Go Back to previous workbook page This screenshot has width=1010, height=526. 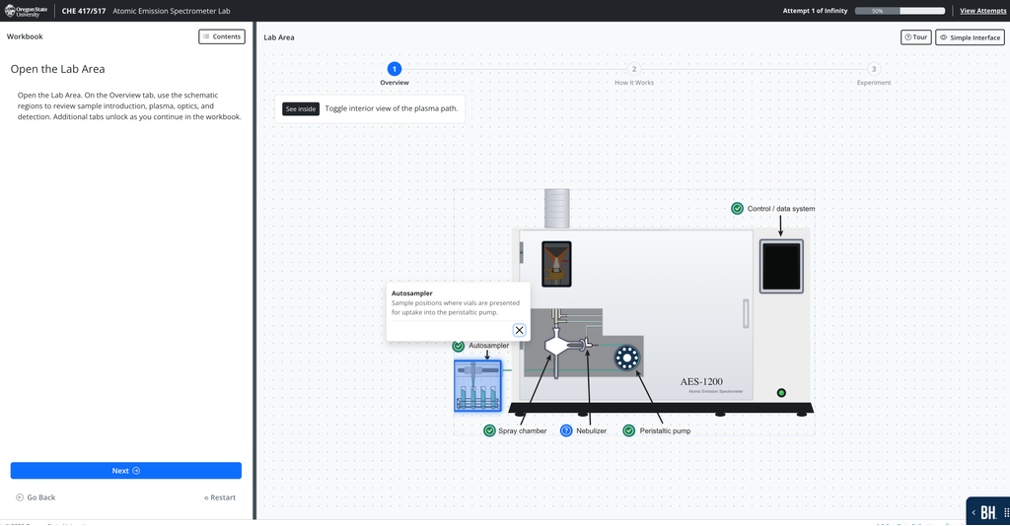point(35,498)
